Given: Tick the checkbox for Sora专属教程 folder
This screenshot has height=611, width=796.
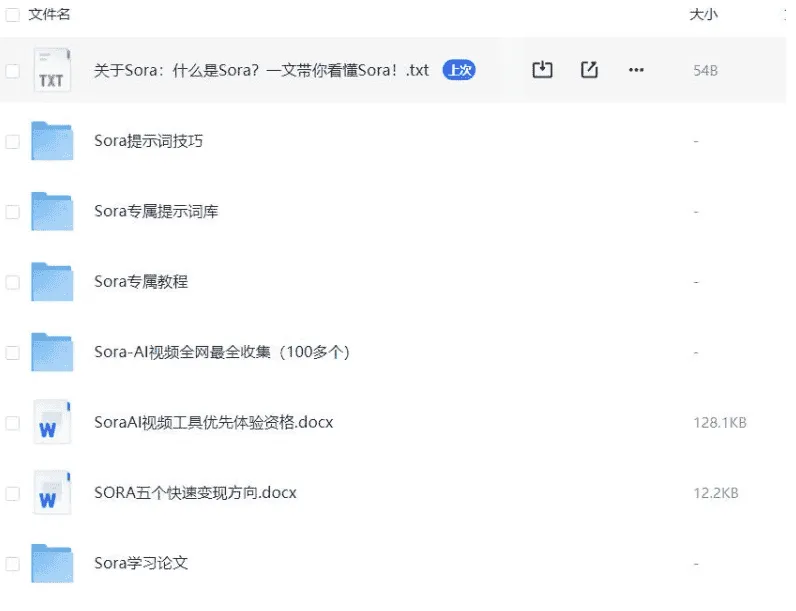Looking at the screenshot, I should coord(13,283).
